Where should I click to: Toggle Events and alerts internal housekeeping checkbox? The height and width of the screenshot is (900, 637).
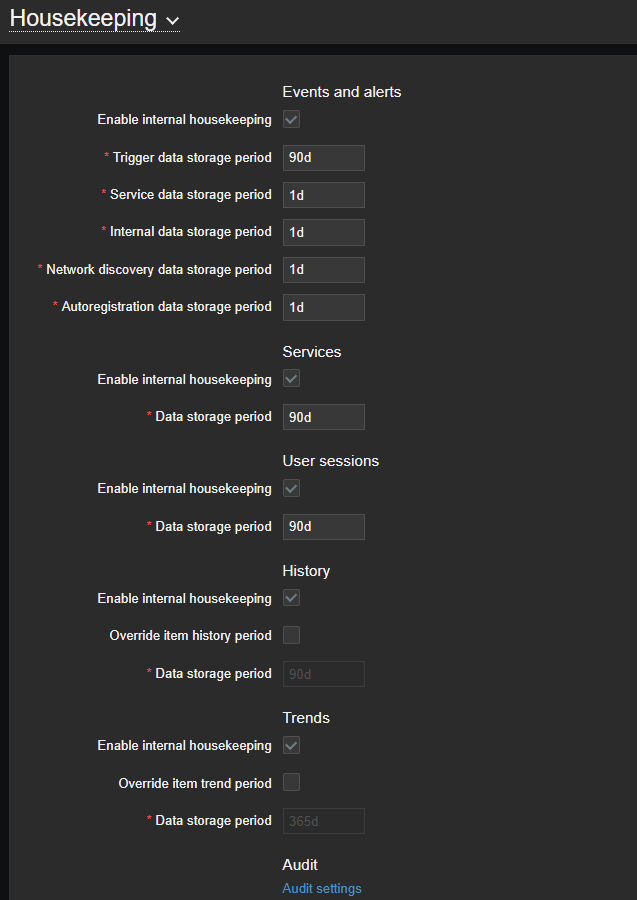tap(292, 120)
